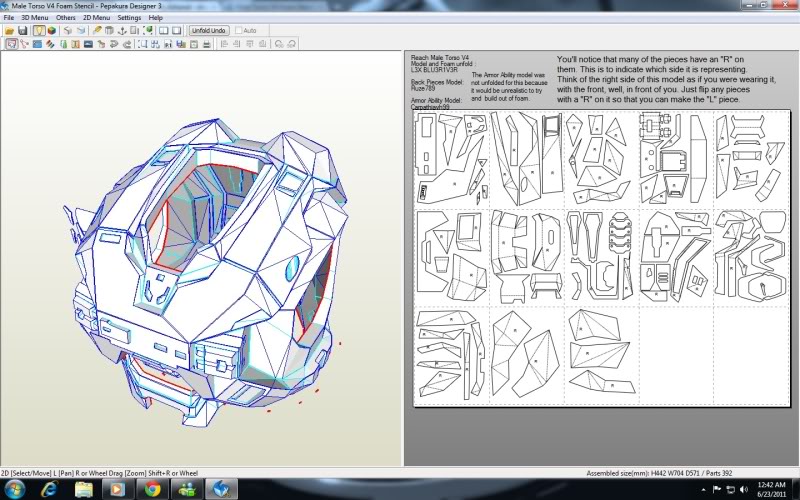
Task: Launch Internet Explorer from the taskbar
Action: [x=49, y=489]
